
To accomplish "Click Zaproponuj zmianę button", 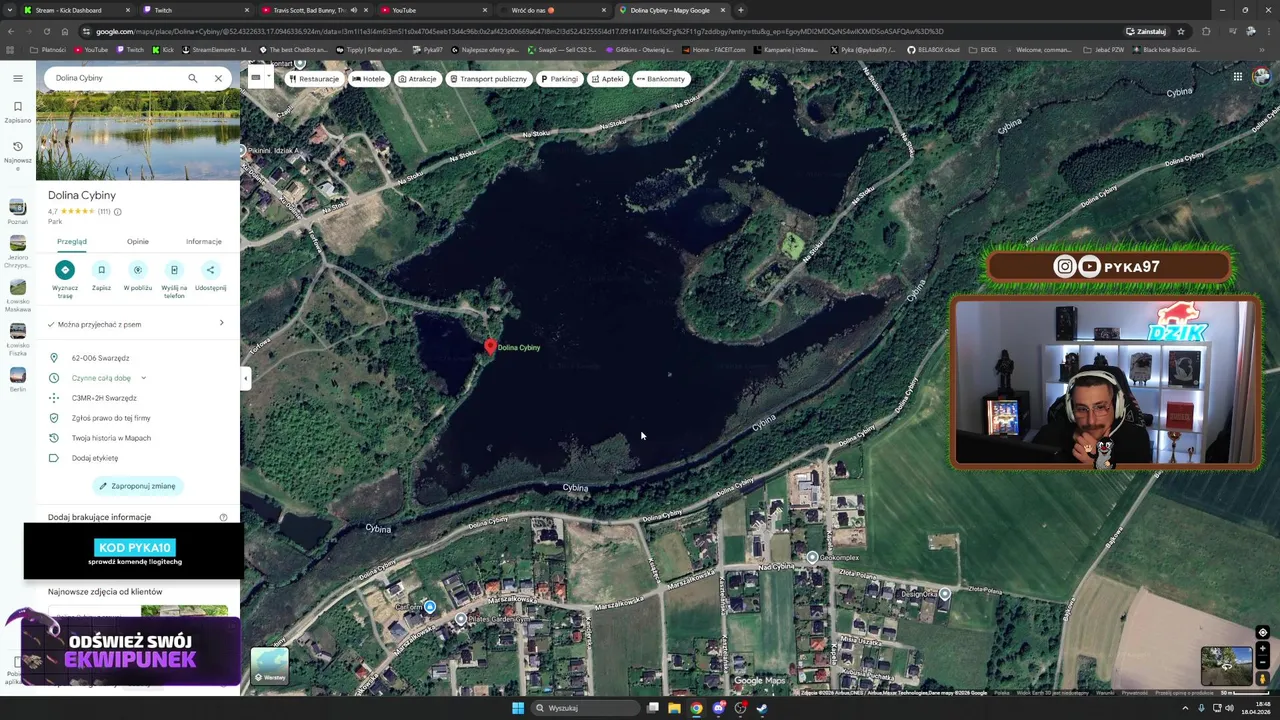I will coord(138,486).
